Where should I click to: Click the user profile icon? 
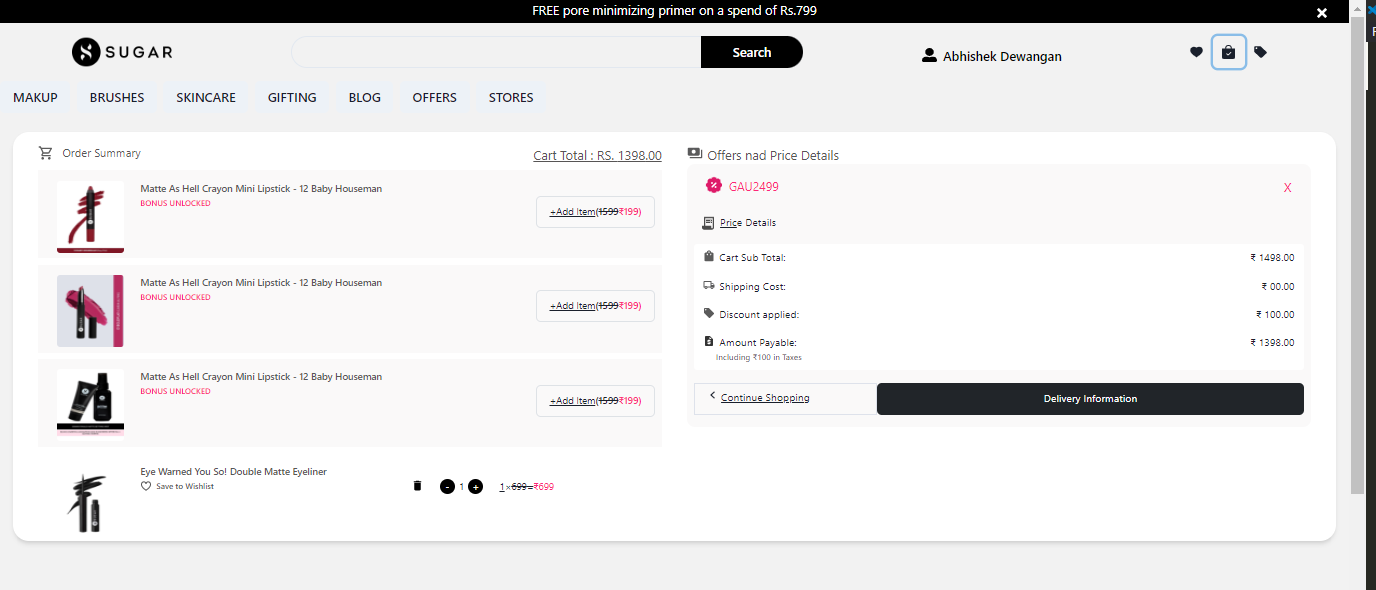(929, 56)
